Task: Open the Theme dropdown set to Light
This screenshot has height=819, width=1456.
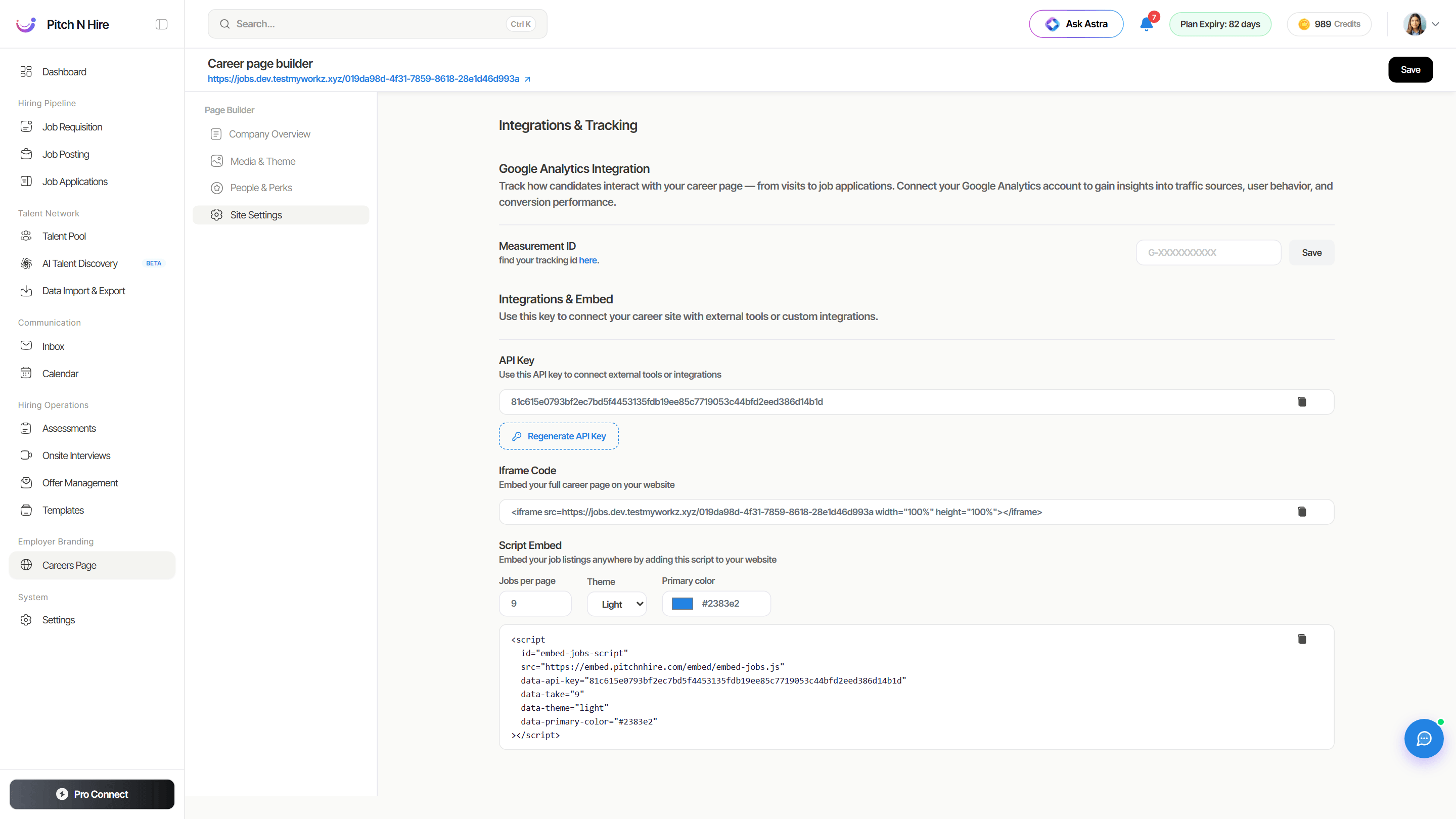Action: click(x=617, y=604)
